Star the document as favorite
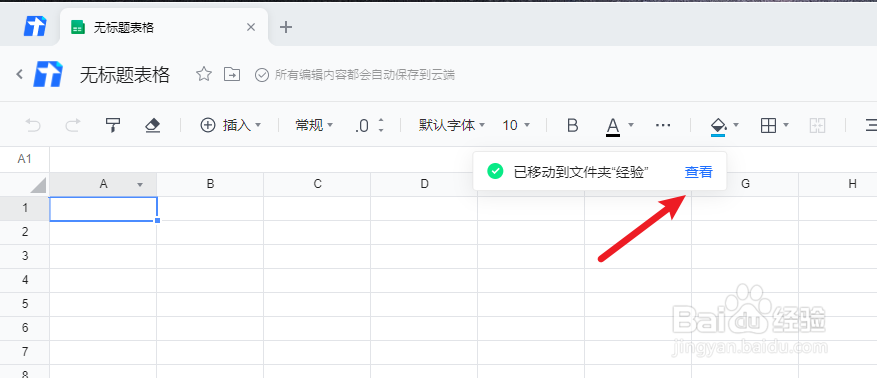 [204, 74]
